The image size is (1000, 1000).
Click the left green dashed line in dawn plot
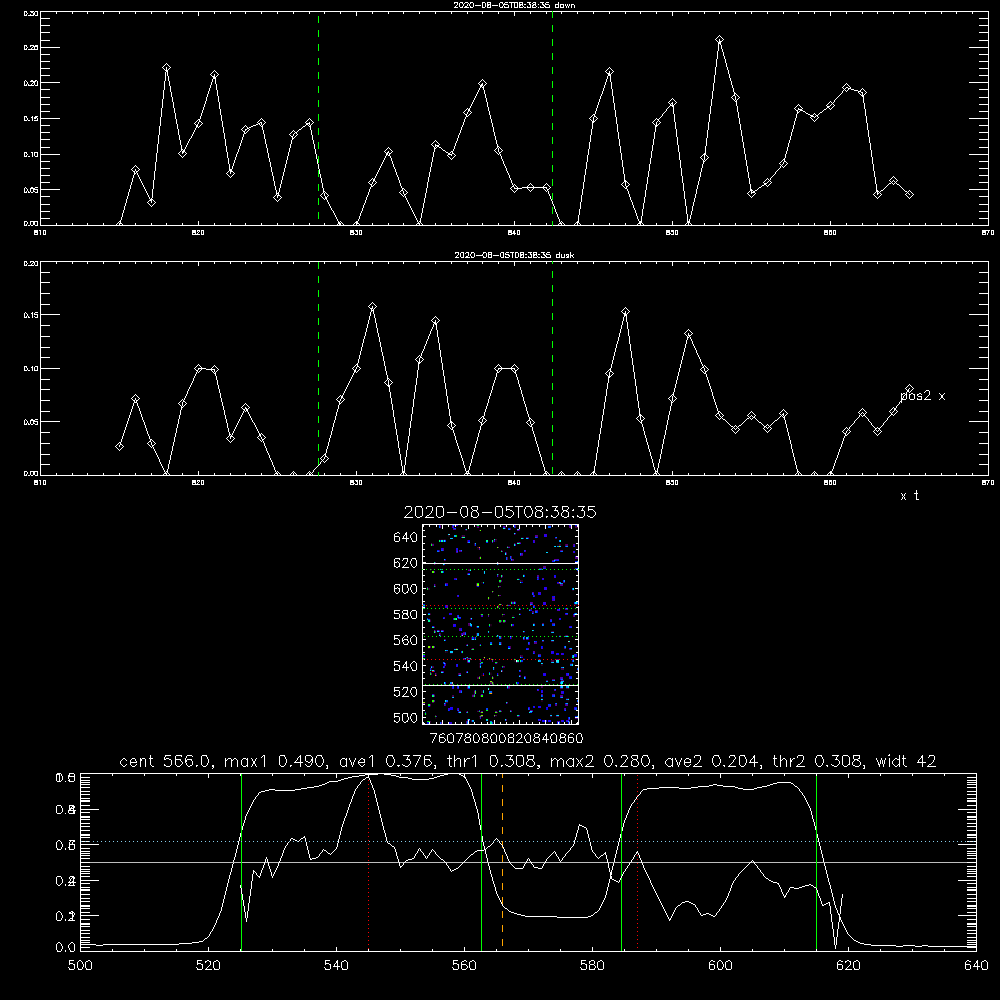(x=318, y=119)
